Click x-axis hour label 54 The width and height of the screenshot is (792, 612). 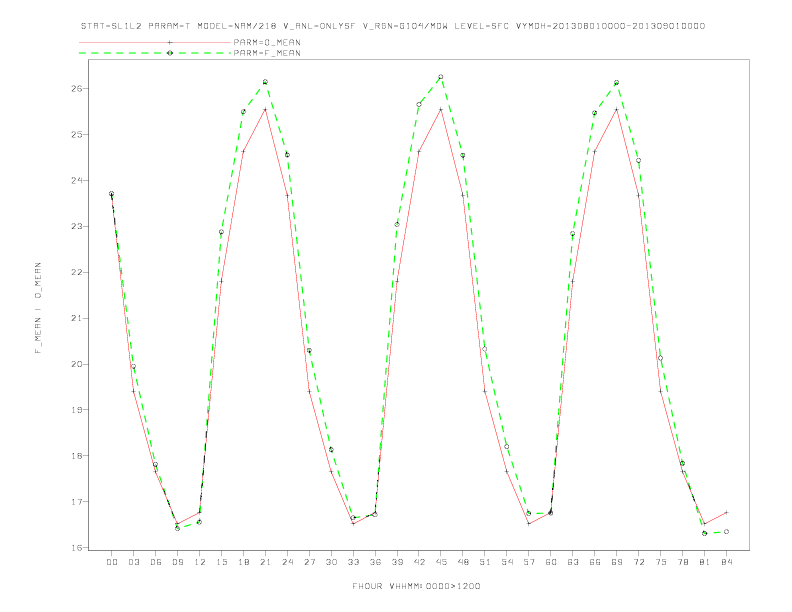pos(507,562)
